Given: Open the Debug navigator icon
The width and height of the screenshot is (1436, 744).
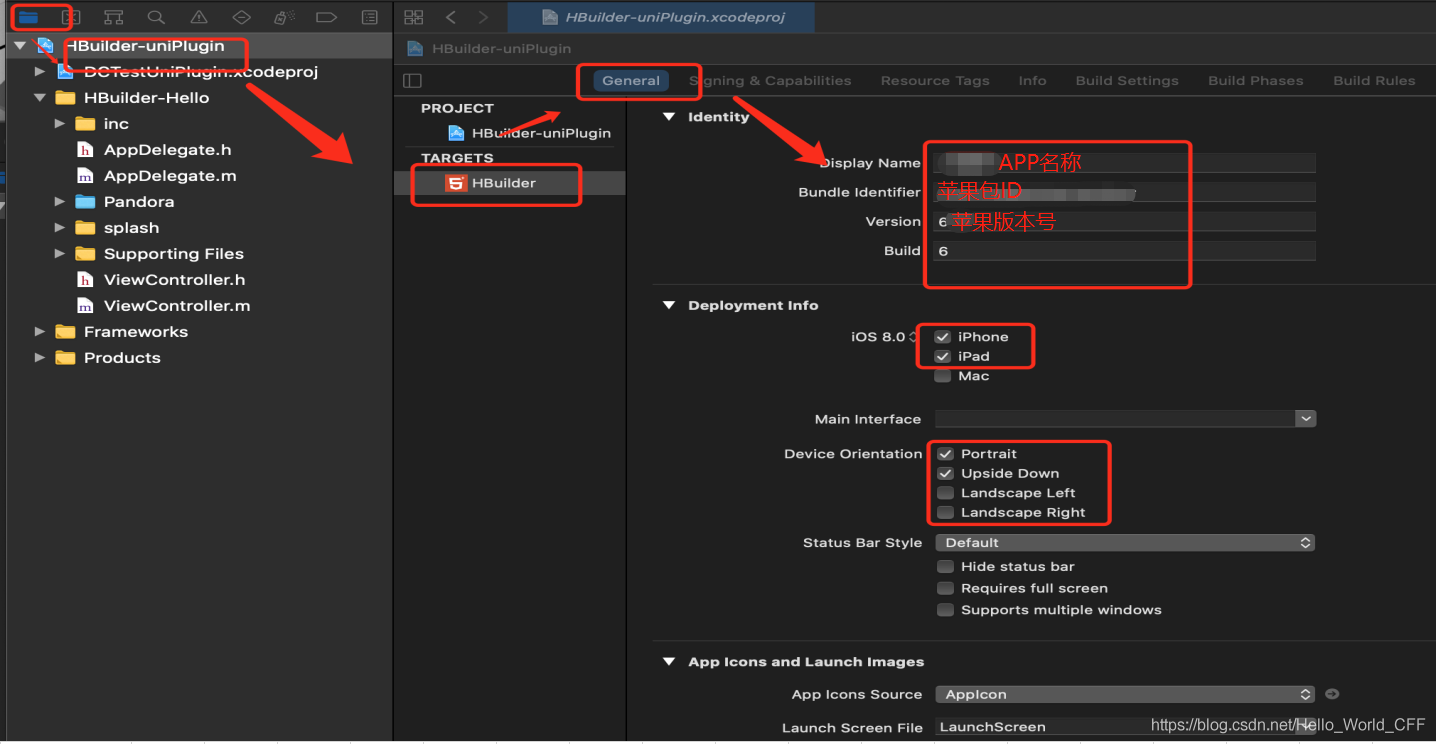Looking at the screenshot, I should (x=284, y=17).
